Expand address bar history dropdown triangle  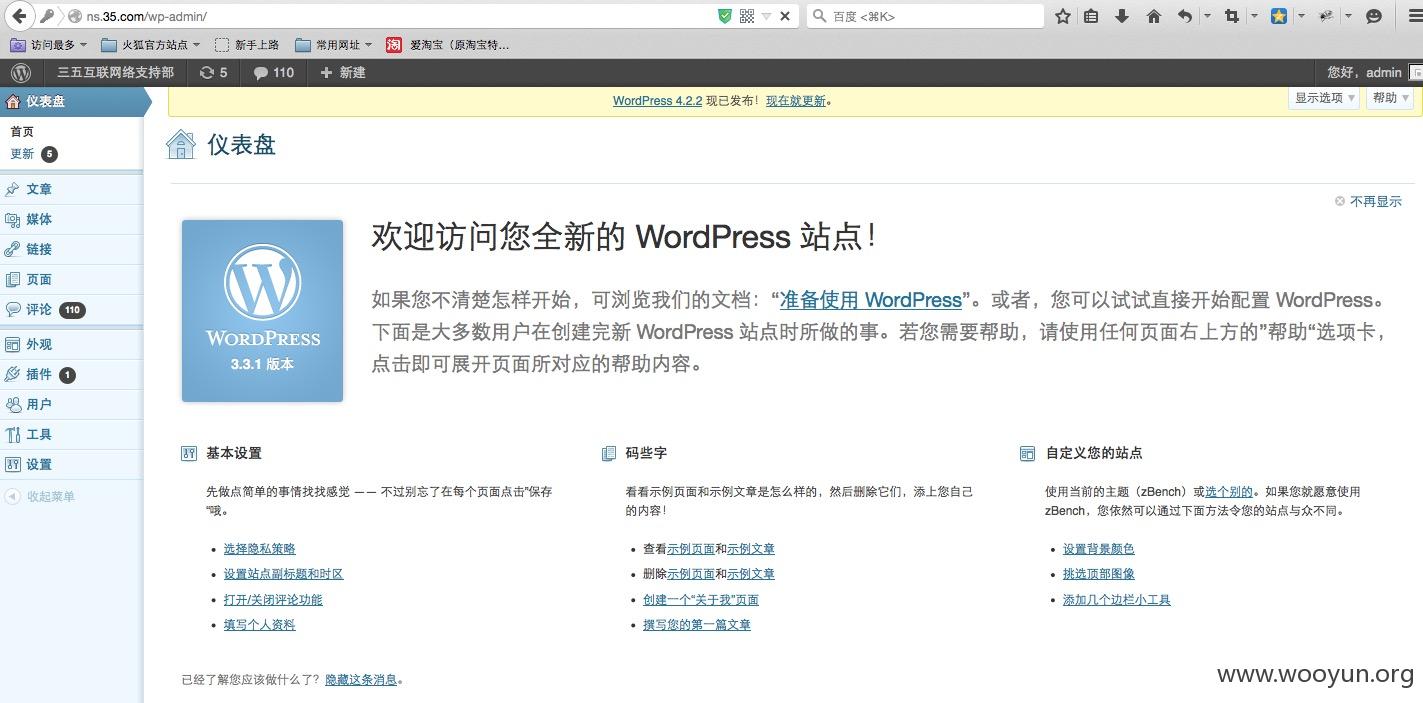click(767, 16)
